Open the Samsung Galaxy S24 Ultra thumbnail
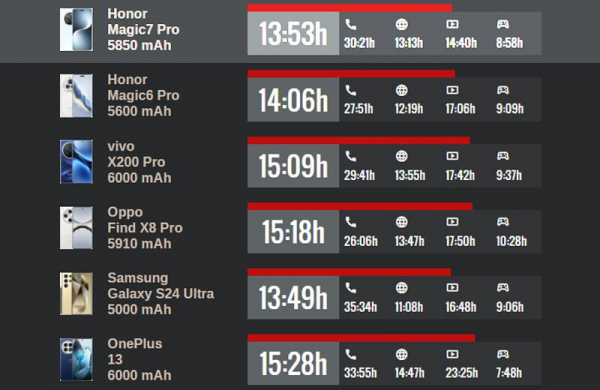This screenshot has height=390, width=600. 76,294
